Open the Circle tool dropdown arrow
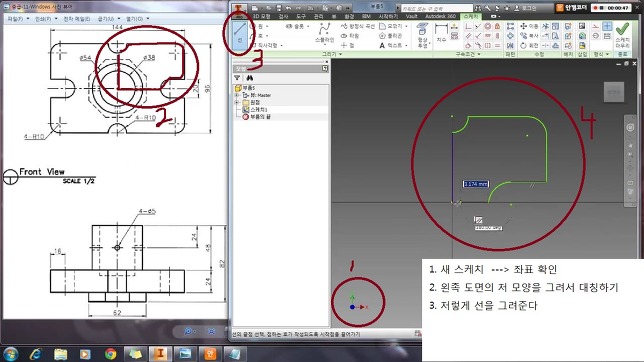This screenshot has width=644, height=362. pos(267,26)
